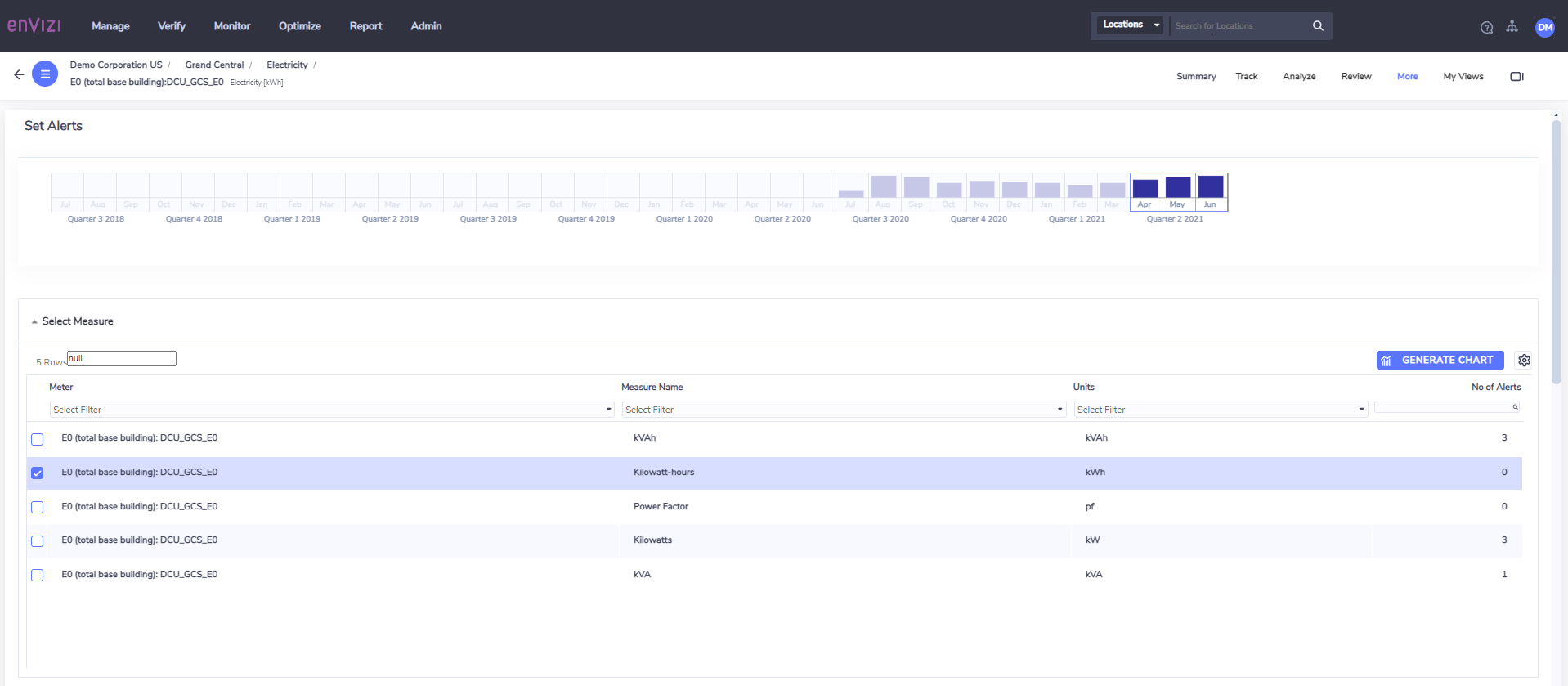Select Quarter 4 2020 on the timeline
The image size is (1568, 686).
click(x=979, y=219)
